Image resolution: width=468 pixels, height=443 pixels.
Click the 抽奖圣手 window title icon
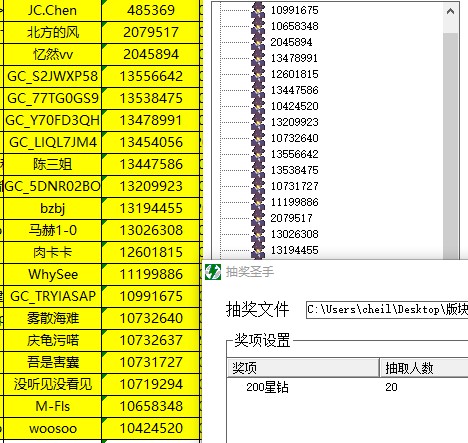213,272
